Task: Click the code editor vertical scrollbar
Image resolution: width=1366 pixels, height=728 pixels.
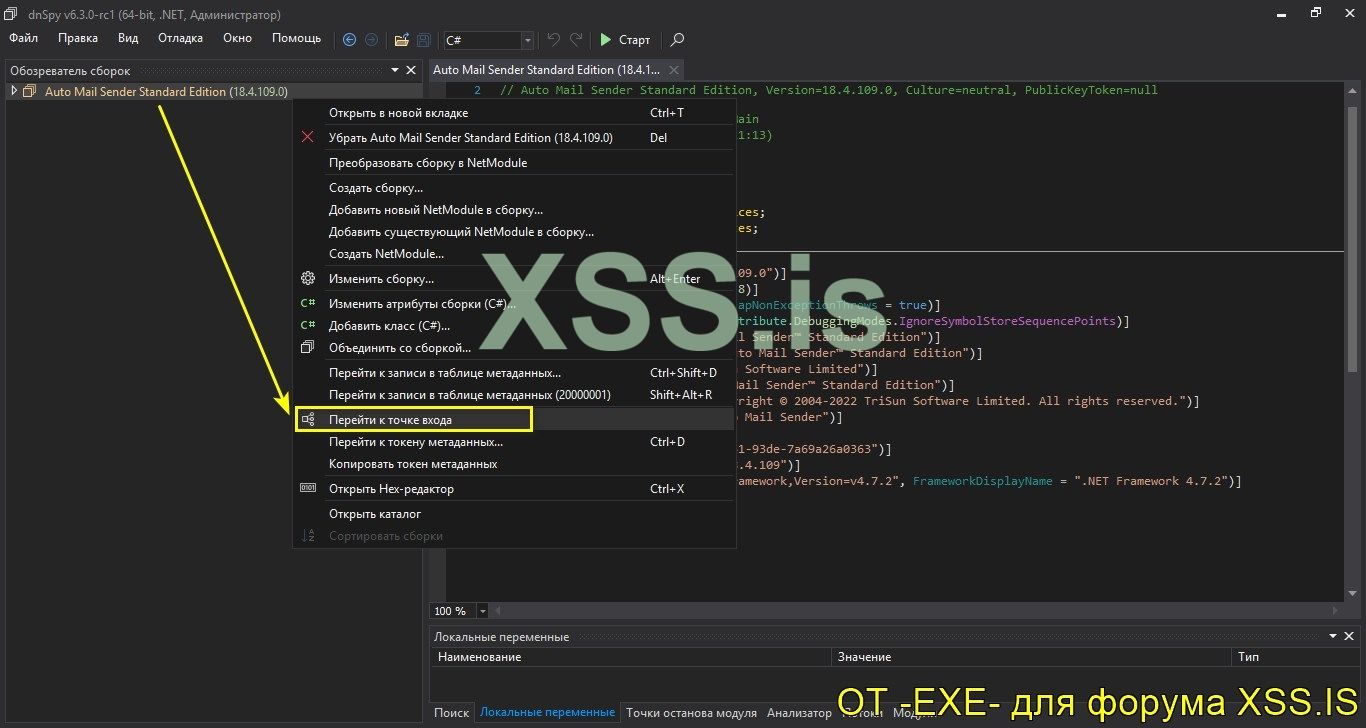Action: (x=1350, y=340)
